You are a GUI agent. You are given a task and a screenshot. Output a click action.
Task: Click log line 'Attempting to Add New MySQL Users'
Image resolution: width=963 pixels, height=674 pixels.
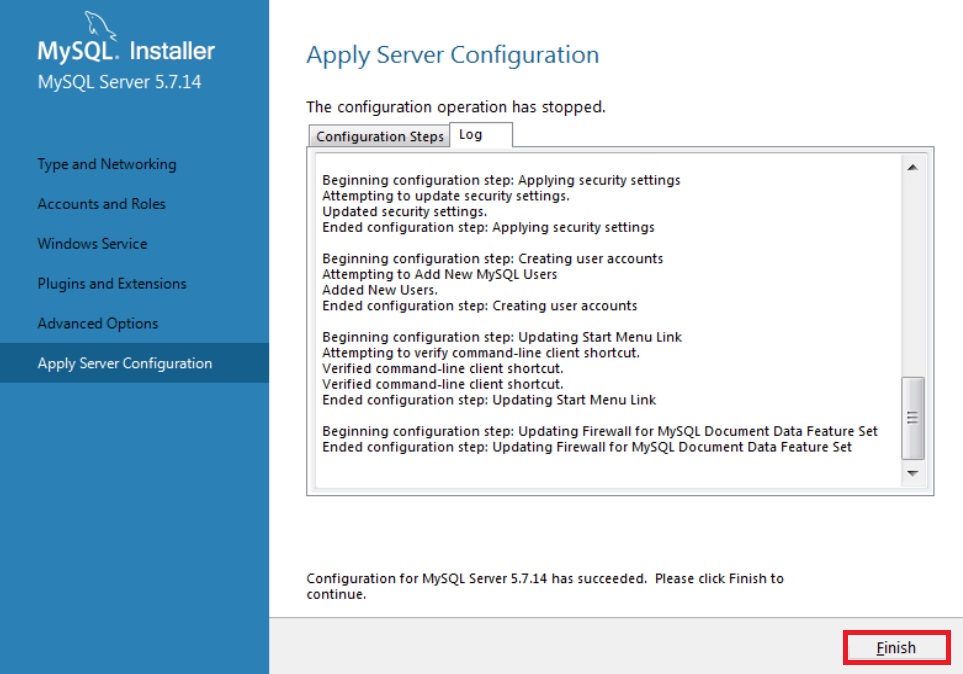tap(440, 274)
